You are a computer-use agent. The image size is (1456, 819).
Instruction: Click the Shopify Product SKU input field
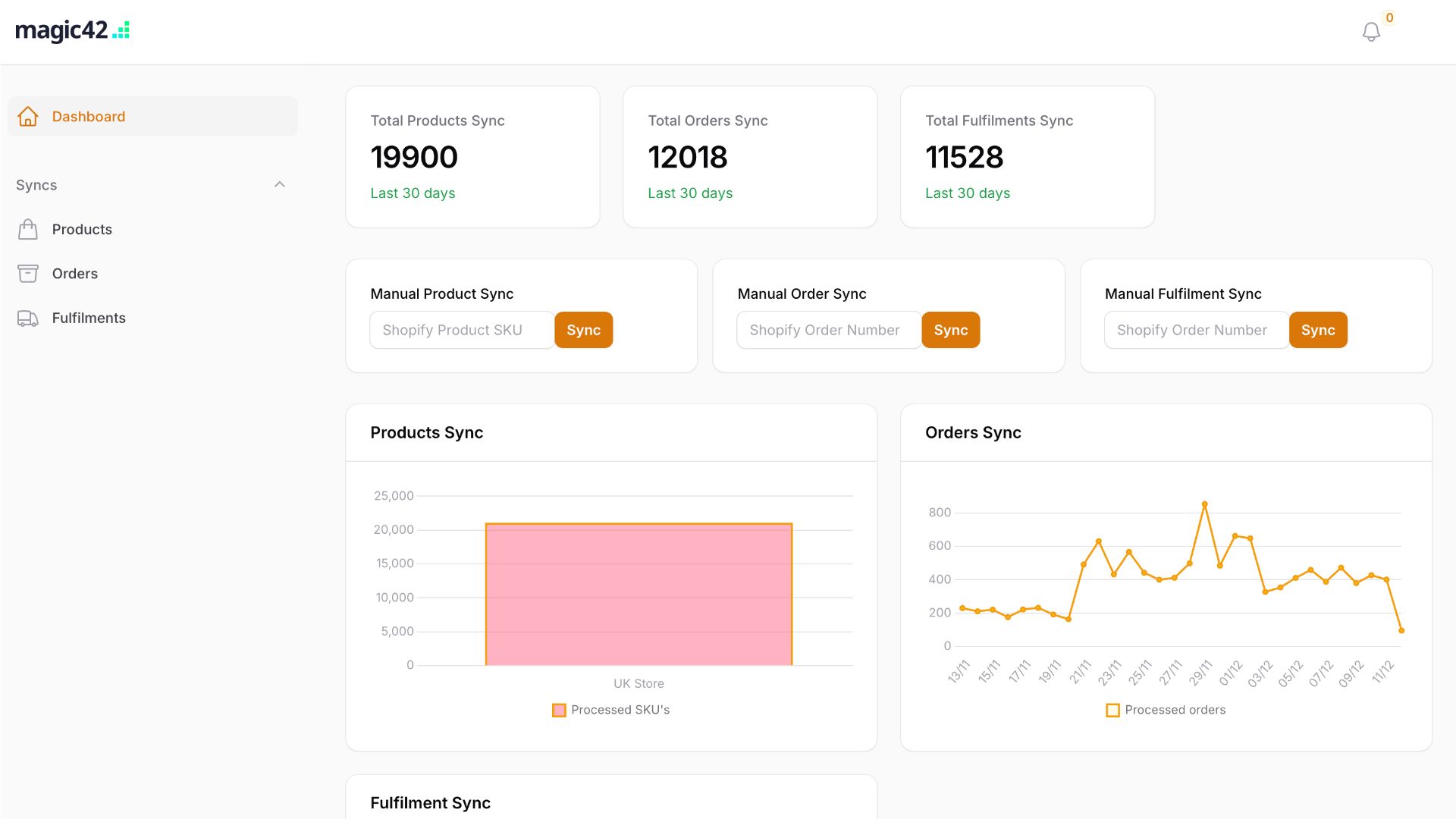[x=462, y=329]
